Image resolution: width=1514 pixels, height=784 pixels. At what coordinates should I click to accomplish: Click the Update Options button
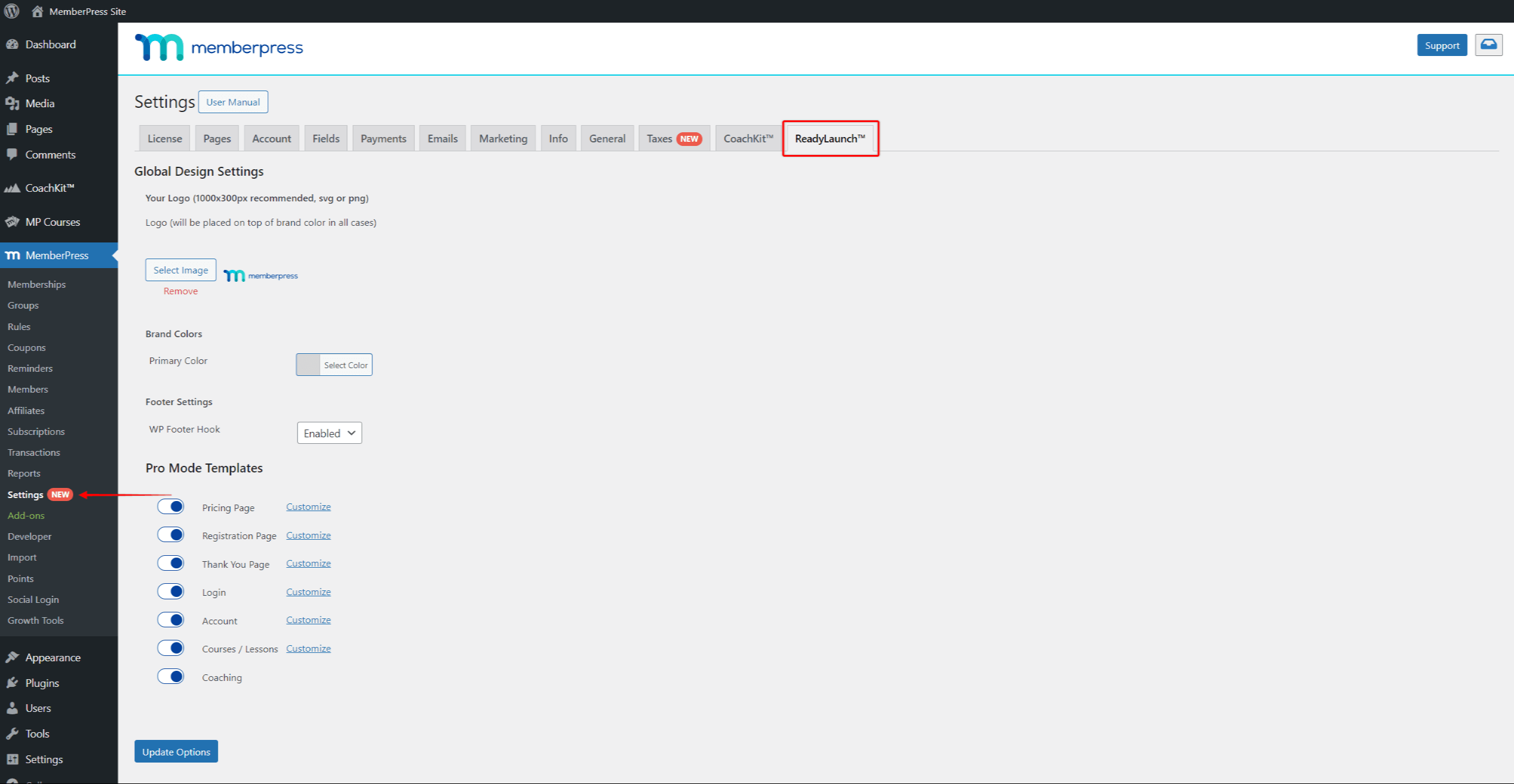175,751
